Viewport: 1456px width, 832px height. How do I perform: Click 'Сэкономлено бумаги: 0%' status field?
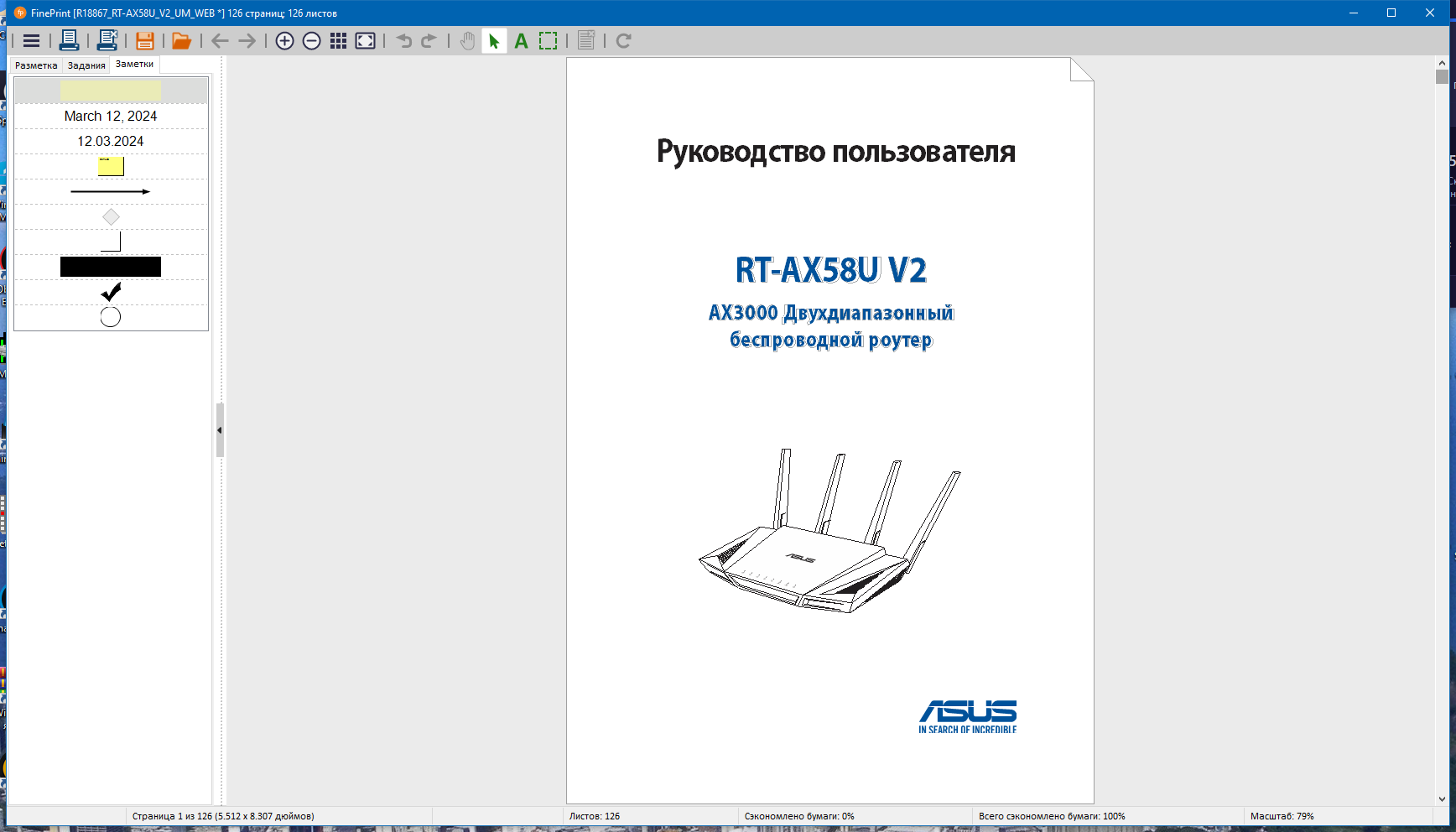click(x=799, y=816)
